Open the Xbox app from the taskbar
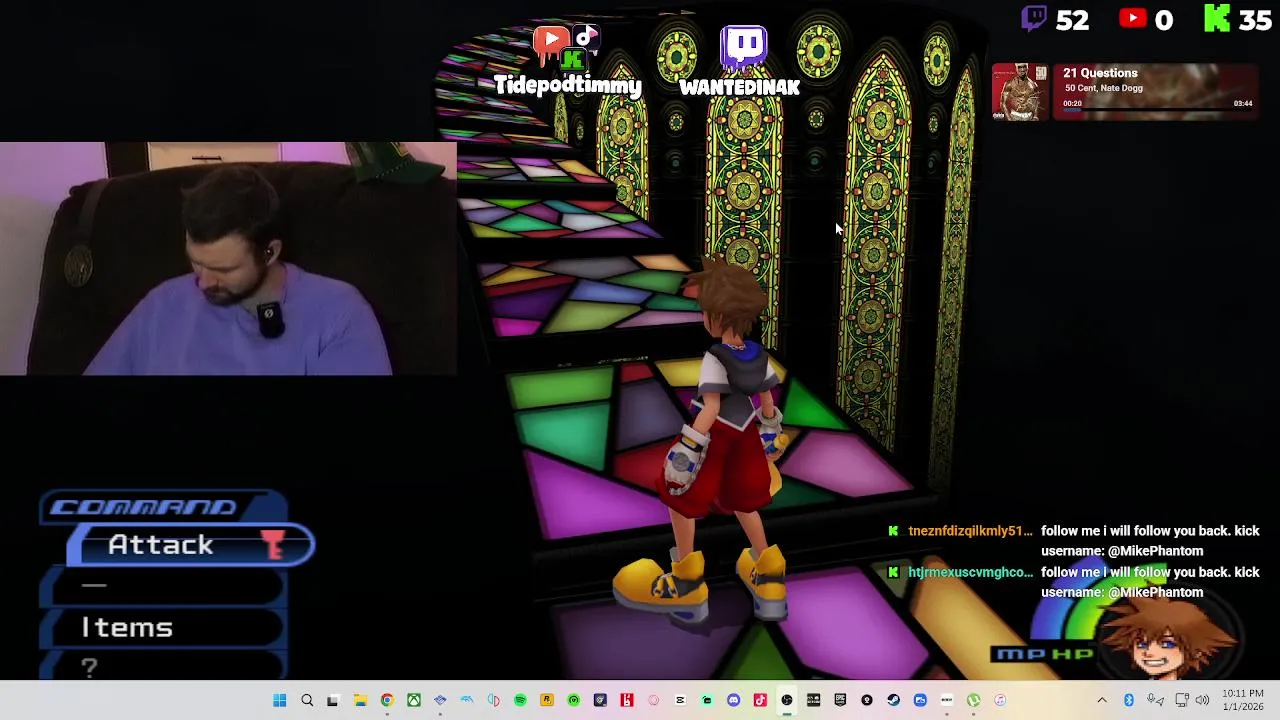This screenshot has height=720, width=1280. click(x=414, y=700)
